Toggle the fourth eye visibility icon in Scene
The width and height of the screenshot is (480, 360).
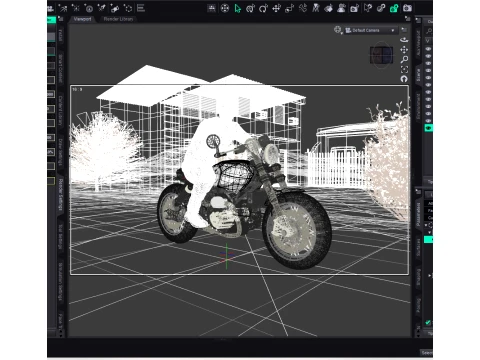(428, 70)
